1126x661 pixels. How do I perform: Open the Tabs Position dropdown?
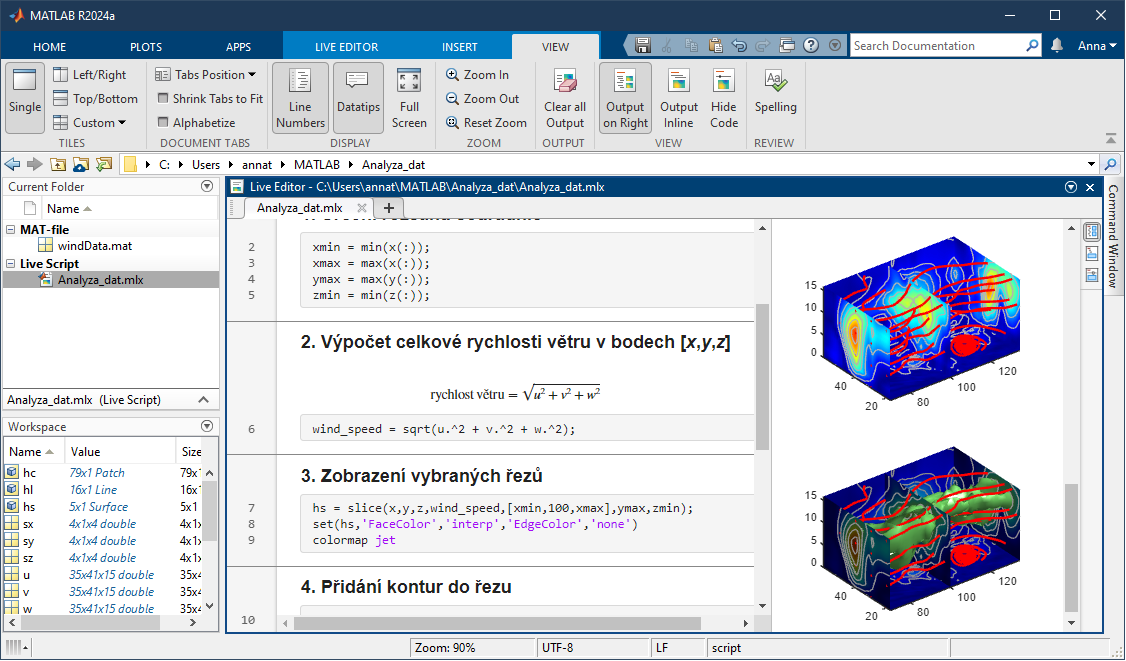(206, 75)
